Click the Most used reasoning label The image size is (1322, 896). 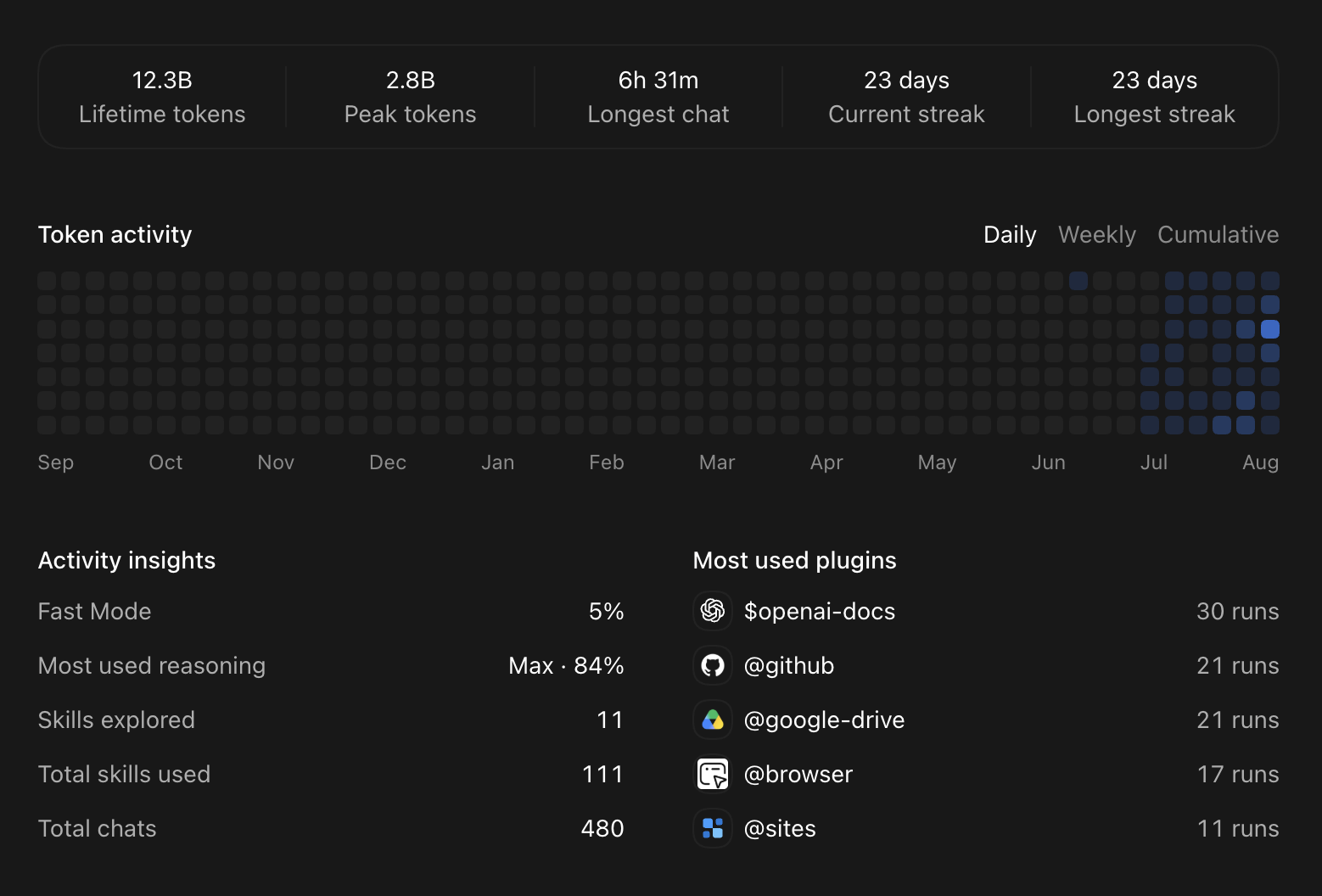(x=152, y=666)
